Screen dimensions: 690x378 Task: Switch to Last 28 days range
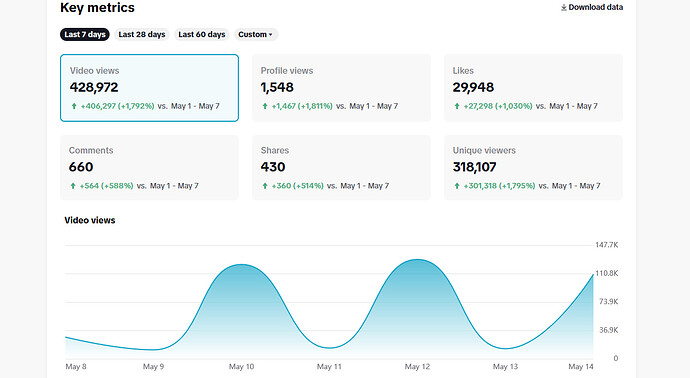tap(142, 34)
